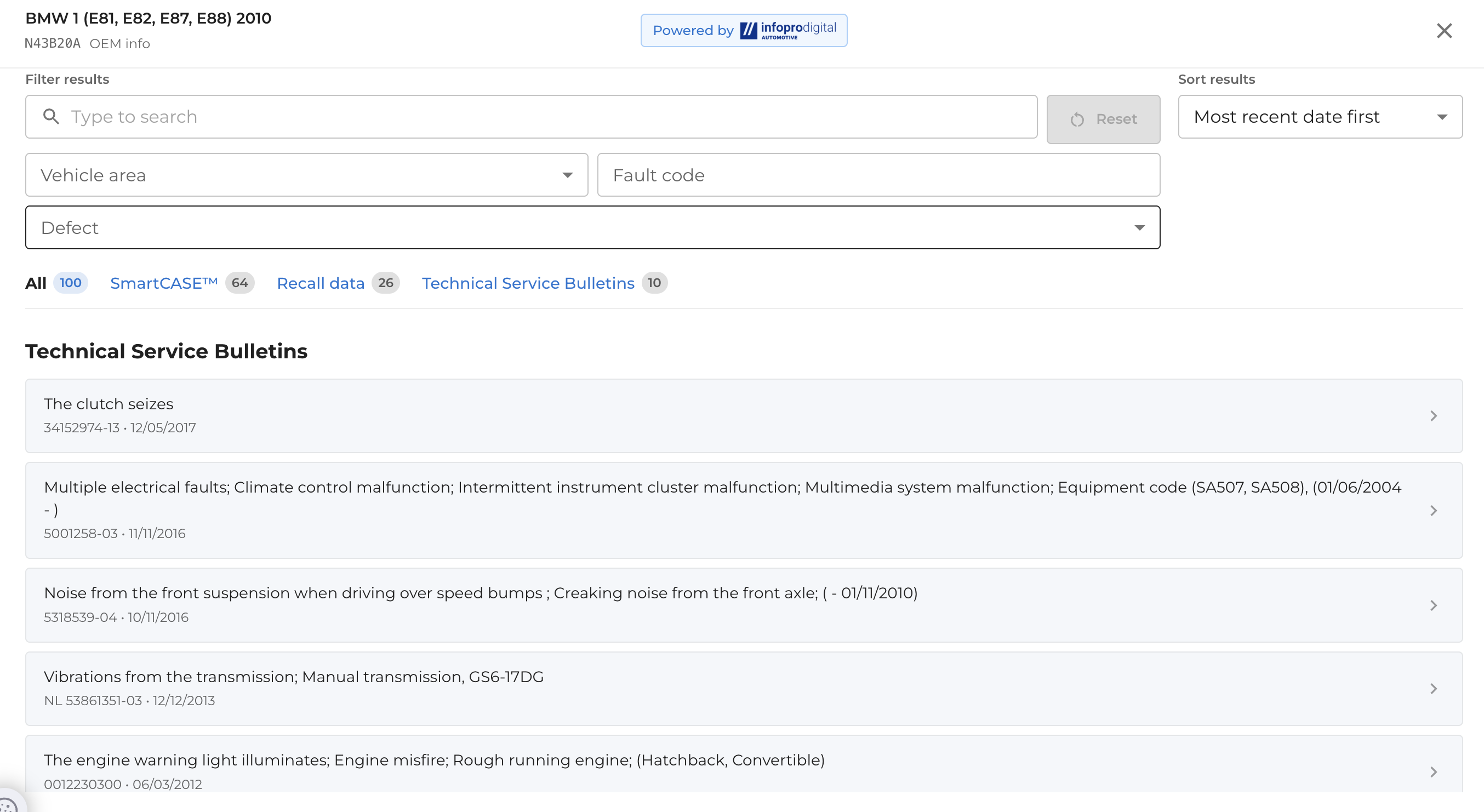Expand the Defect dropdown arrow
1484x812 pixels.
click(x=1139, y=228)
